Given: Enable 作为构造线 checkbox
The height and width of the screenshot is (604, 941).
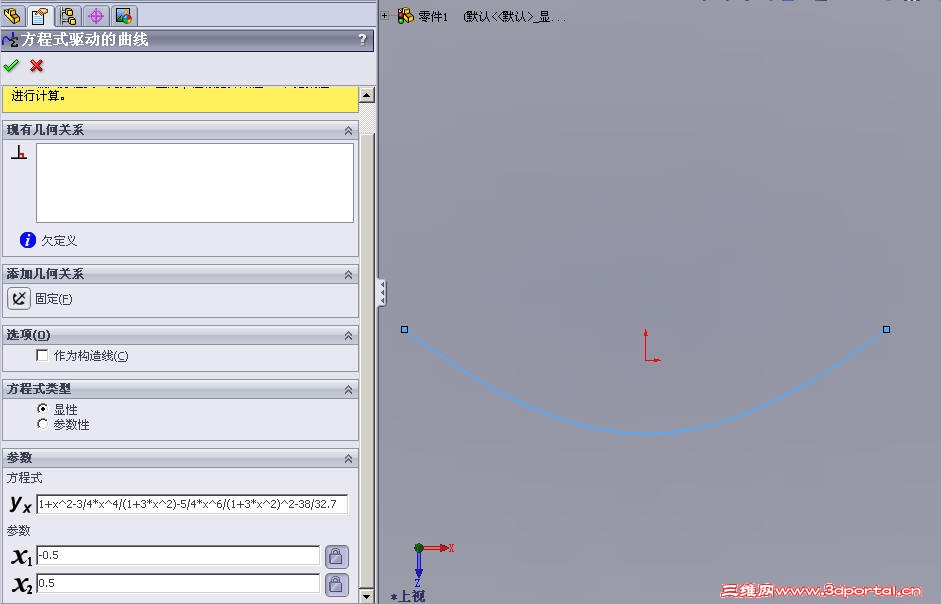Looking at the screenshot, I should pyautogui.click(x=42, y=355).
